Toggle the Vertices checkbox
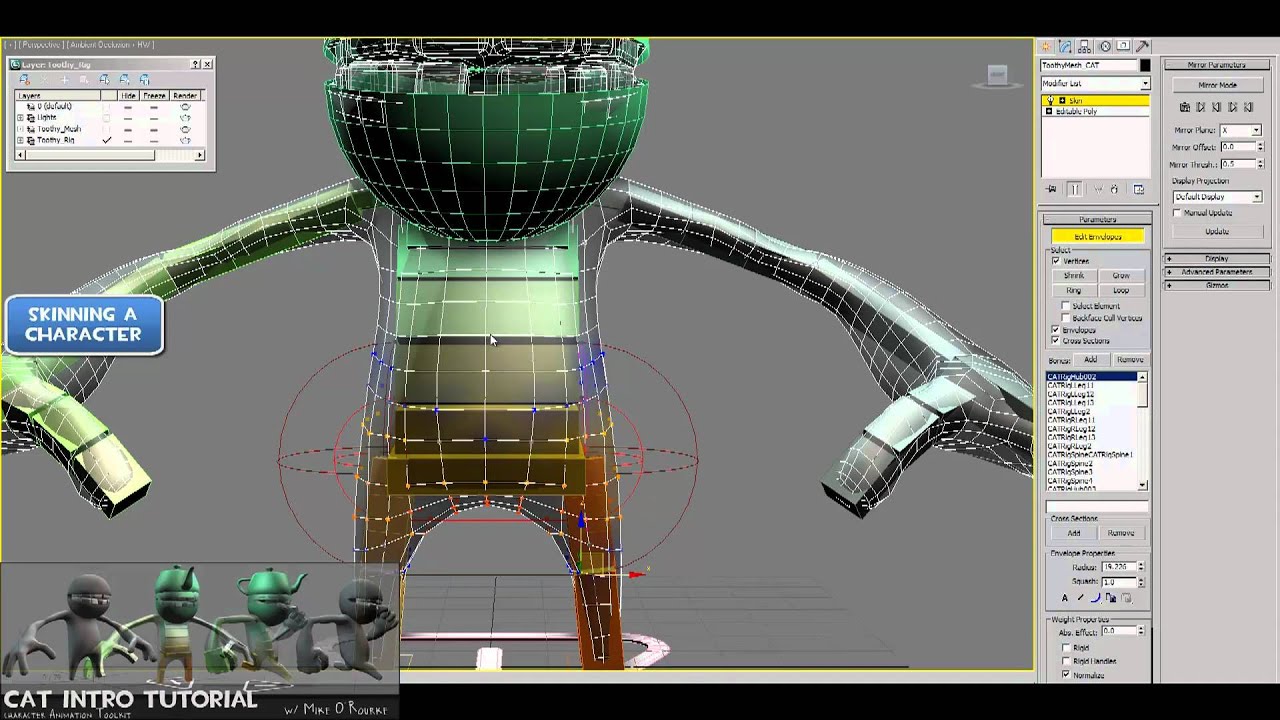 pyautogui.click(x=1056, y=261)
